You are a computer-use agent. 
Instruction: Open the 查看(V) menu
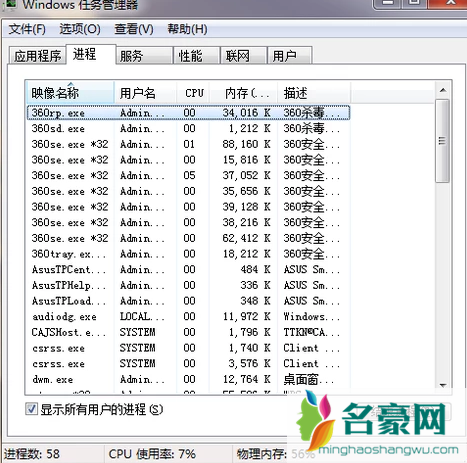pyautogui.click(x=134, y=29)
